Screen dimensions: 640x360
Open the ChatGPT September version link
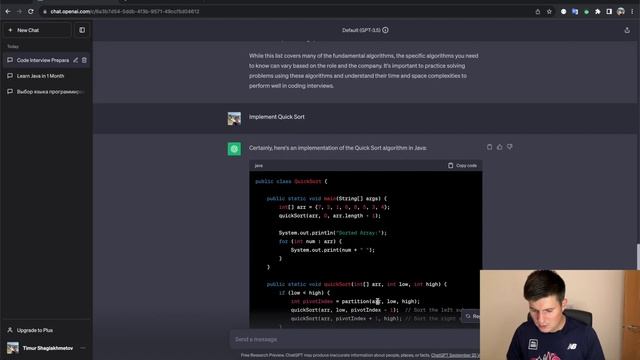(455, 355)
